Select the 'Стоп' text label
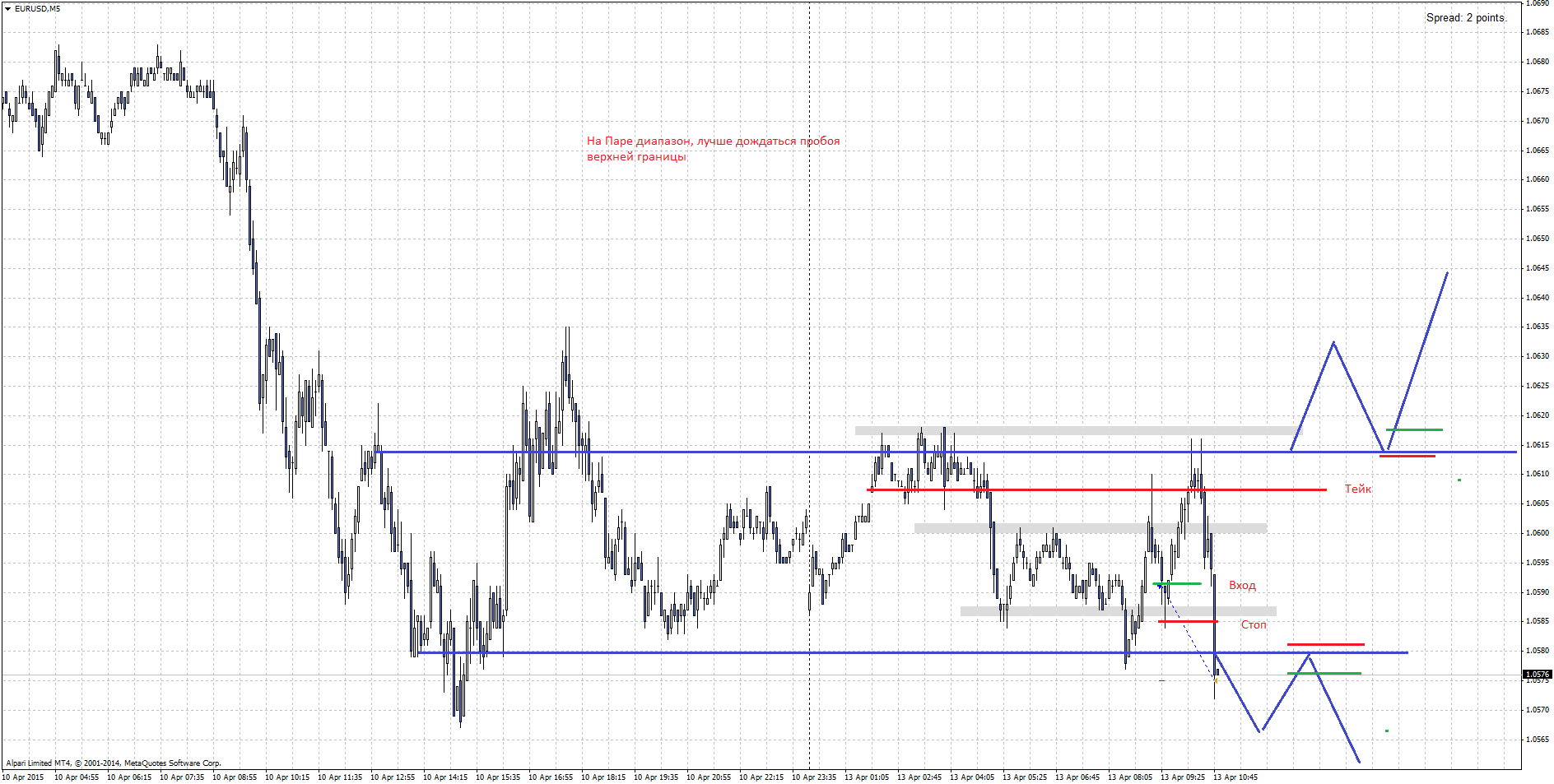The image size is (1554, 784). coord(1254,624)
